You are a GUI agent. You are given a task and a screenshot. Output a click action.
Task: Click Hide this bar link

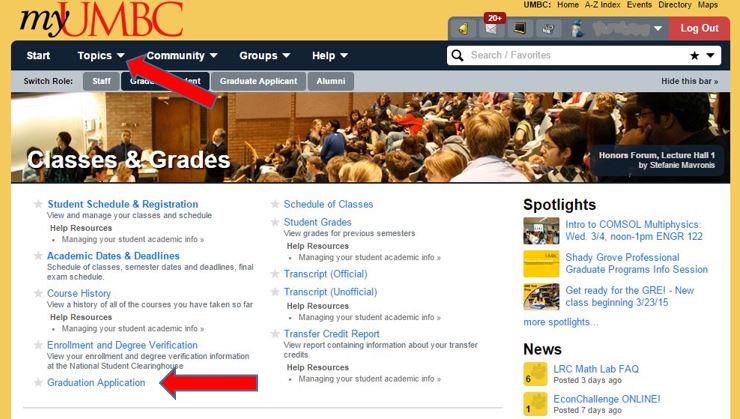pyautogui.click(x=690, y=81)
